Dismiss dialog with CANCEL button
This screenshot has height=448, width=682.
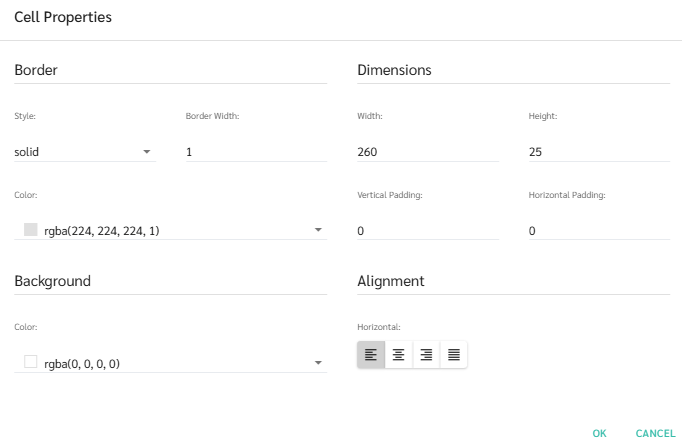tap(655, 433)
